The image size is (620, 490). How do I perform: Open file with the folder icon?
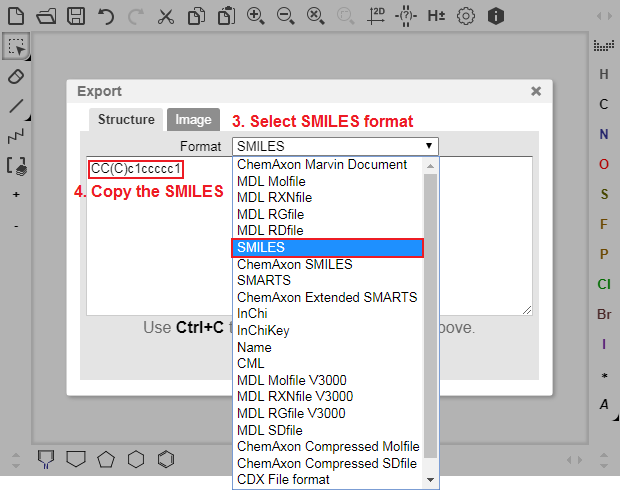point(46,16)
